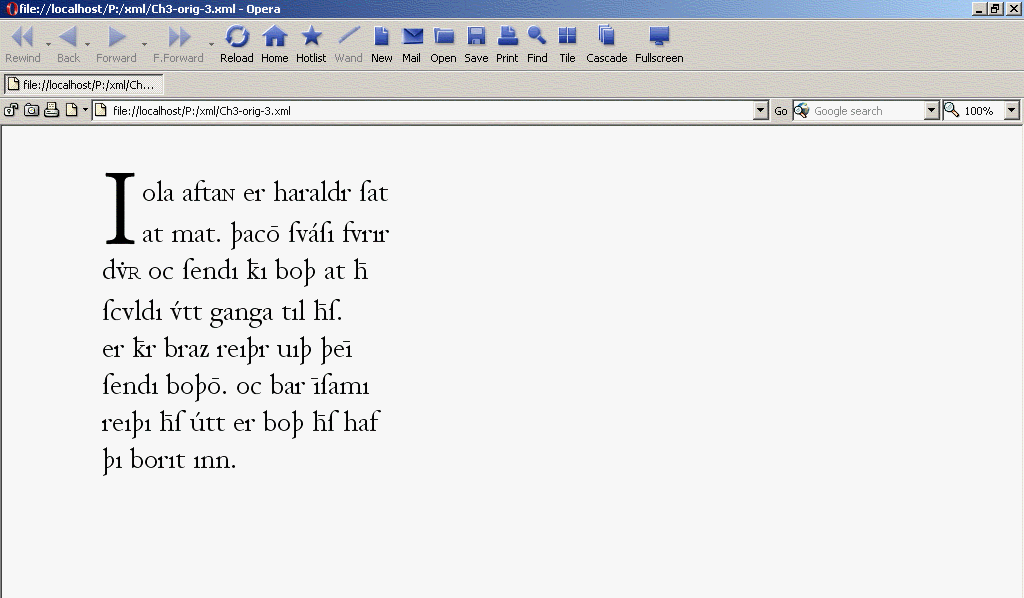Click the print preview icon beside address bar

51,110
